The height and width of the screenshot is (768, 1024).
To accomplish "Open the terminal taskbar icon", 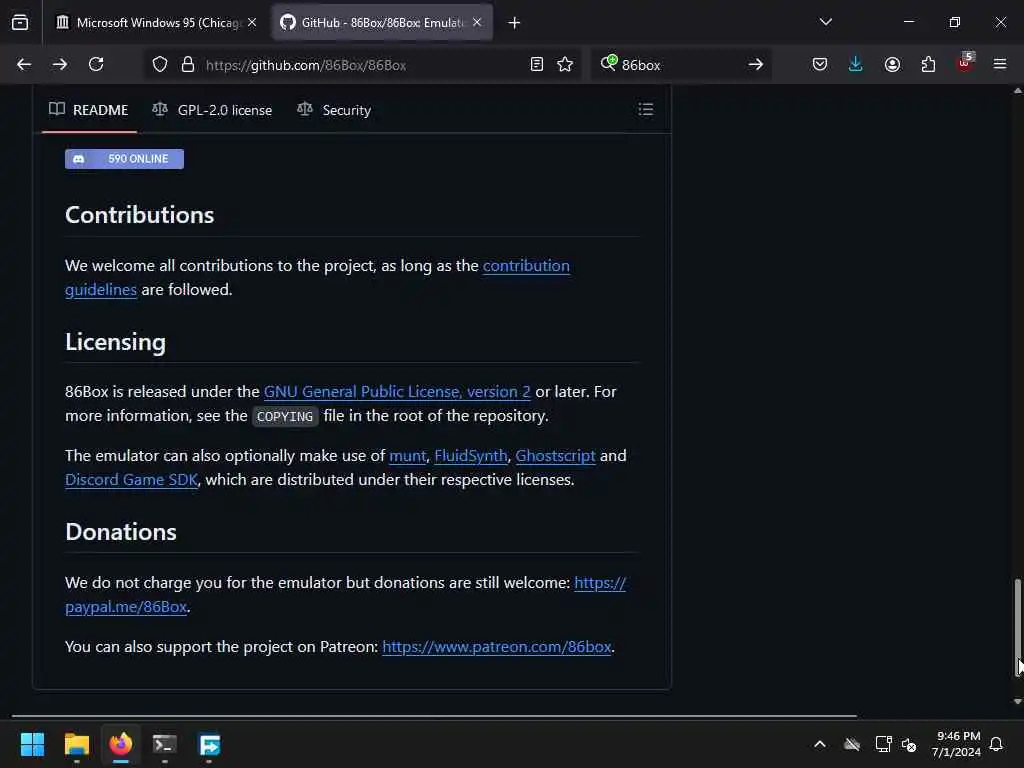I will coord(165,744).
